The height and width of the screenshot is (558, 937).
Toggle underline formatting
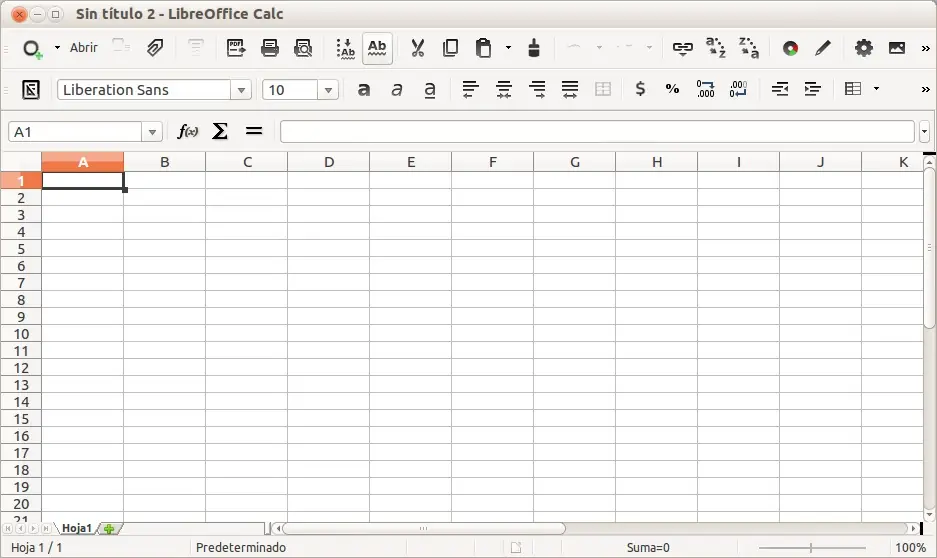[x=430, y=90]
